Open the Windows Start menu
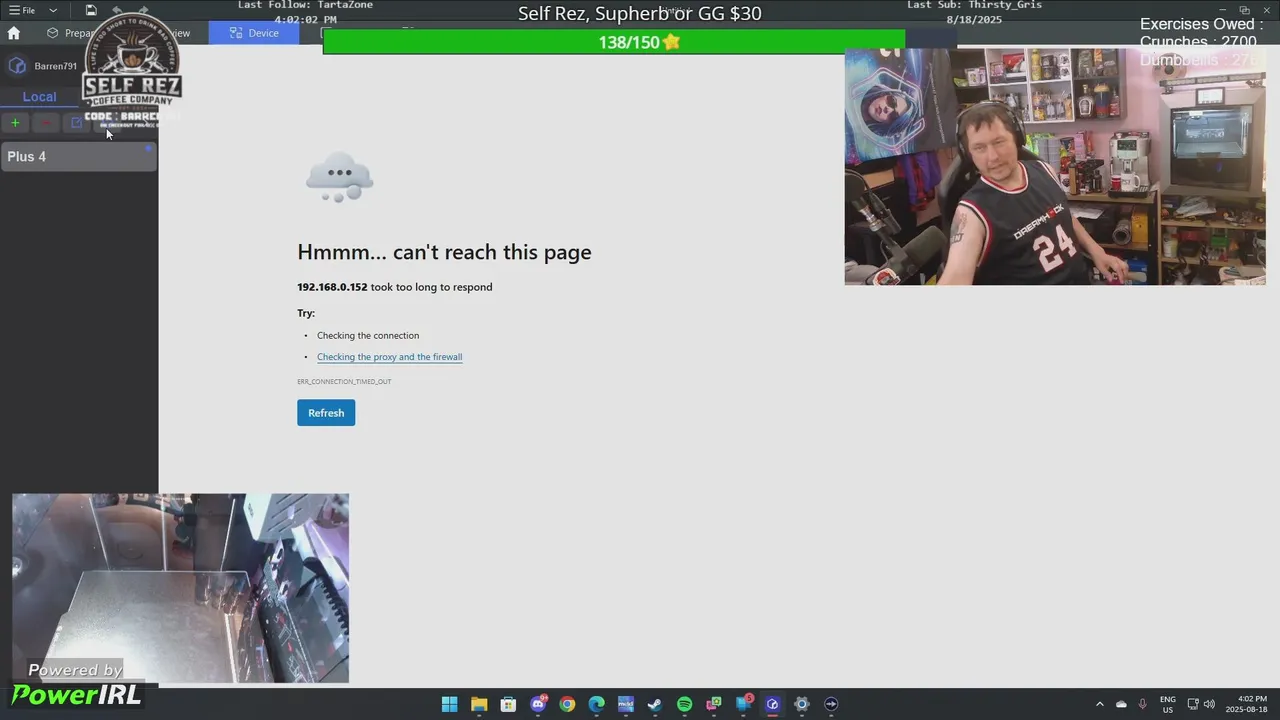The width and height of the screenshot is (1280, 720). tap(450, 704)
